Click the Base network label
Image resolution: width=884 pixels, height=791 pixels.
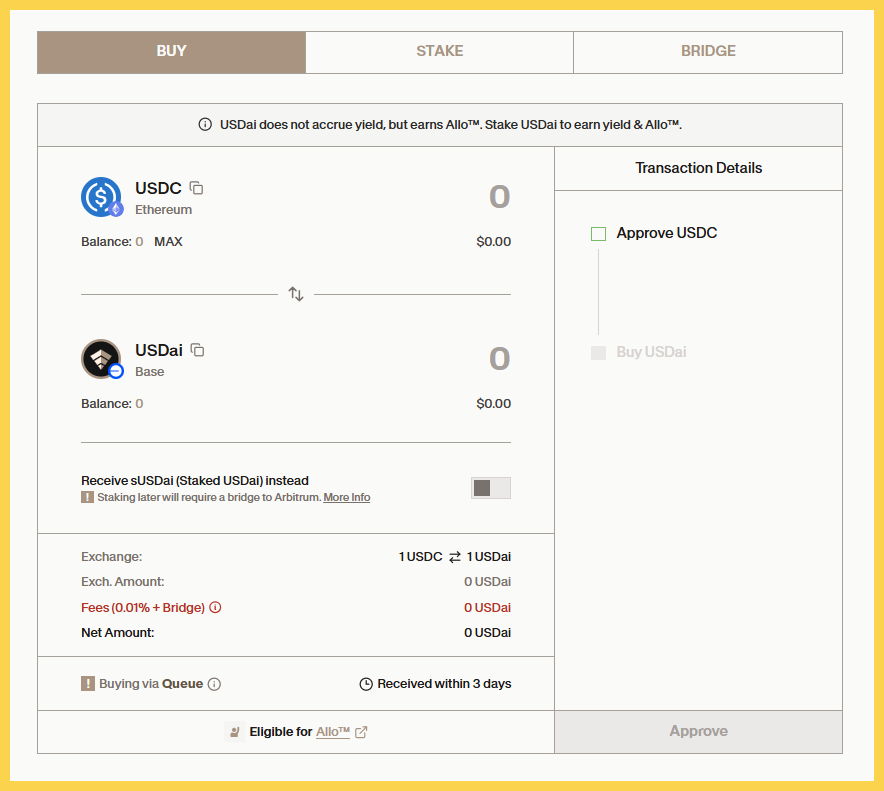(150, 372)
